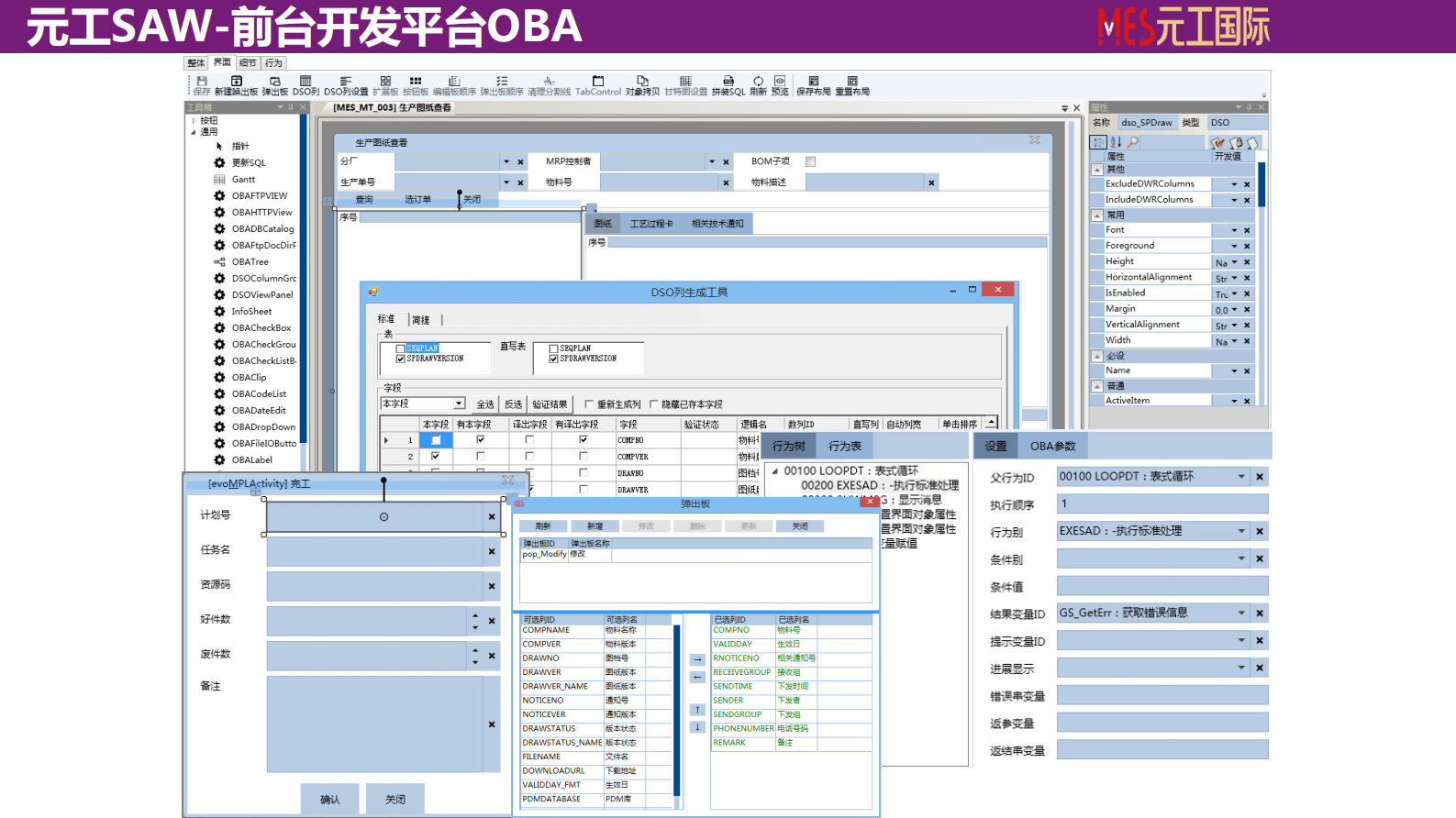Click the 确认 button in 完工 form

click(x=330, y=799)
